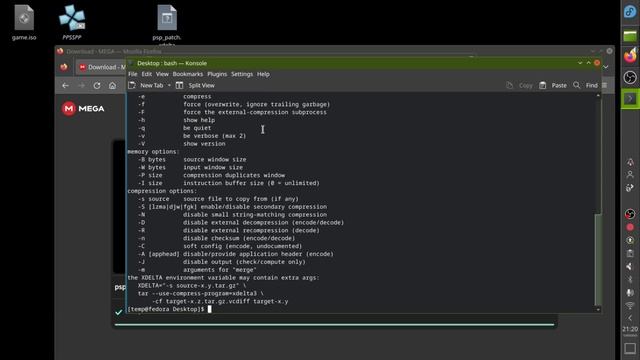Open clipboard tray icon
Viewport: 640px width, 360px height.
pyautogui.click(x=630, y=253)
